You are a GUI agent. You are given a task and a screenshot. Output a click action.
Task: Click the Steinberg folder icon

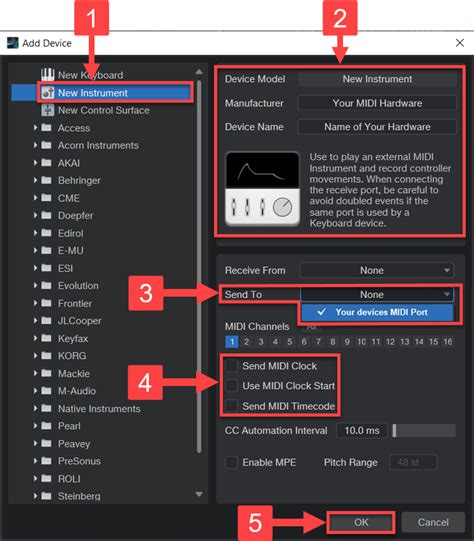tap(46, 496)
